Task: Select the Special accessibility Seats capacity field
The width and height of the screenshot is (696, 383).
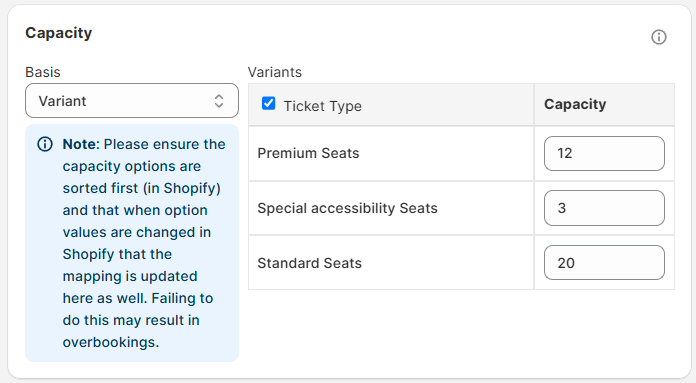Action: (604, 208)
